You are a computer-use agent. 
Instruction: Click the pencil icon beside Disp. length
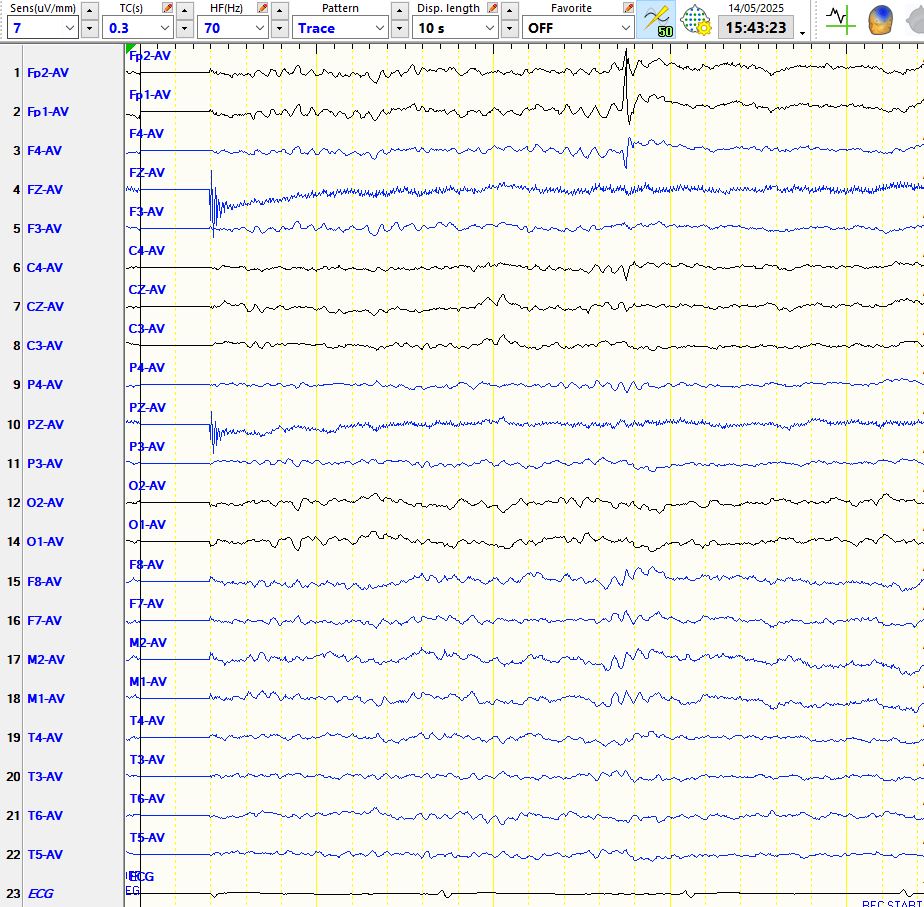tap(492, 8)
